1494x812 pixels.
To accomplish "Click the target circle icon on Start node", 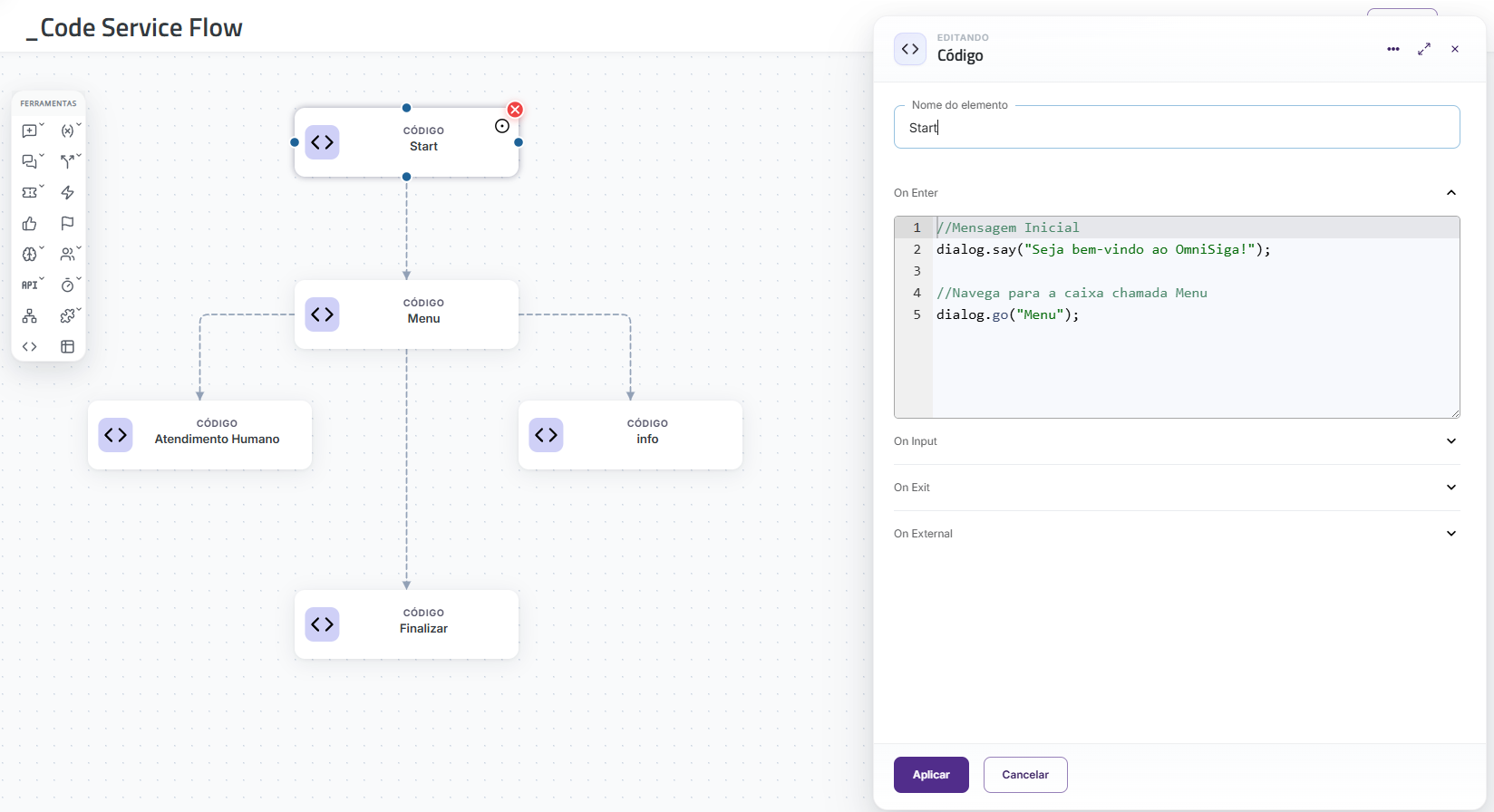I will pyautogui.click(x=502, y=126).
